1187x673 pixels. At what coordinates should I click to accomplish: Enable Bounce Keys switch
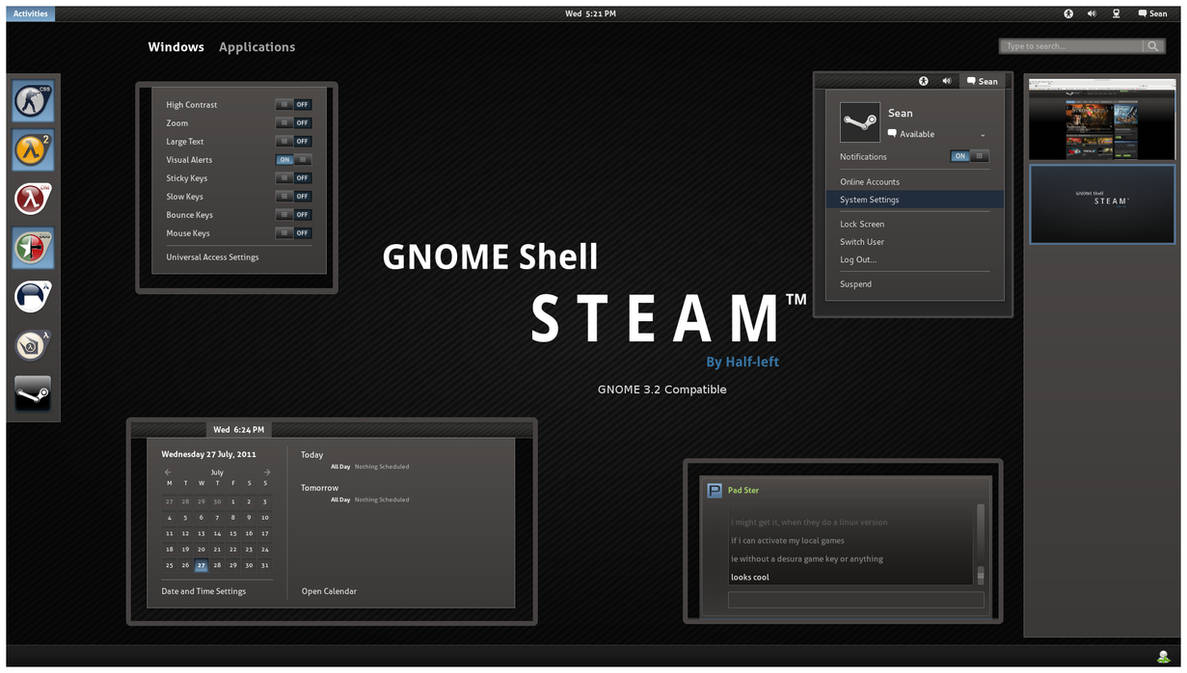(x=294, y=215)
